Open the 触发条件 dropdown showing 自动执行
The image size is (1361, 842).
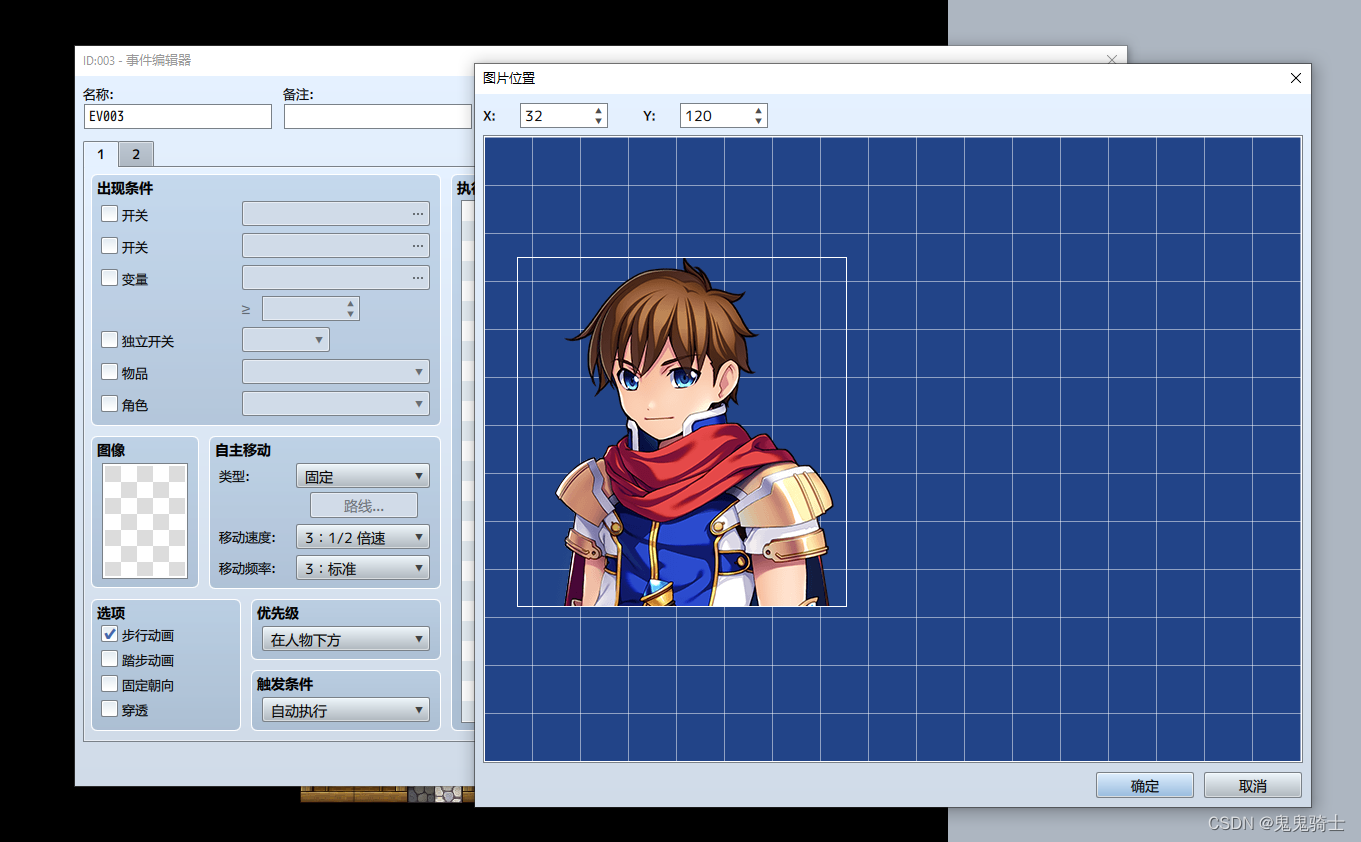[346, 710]
